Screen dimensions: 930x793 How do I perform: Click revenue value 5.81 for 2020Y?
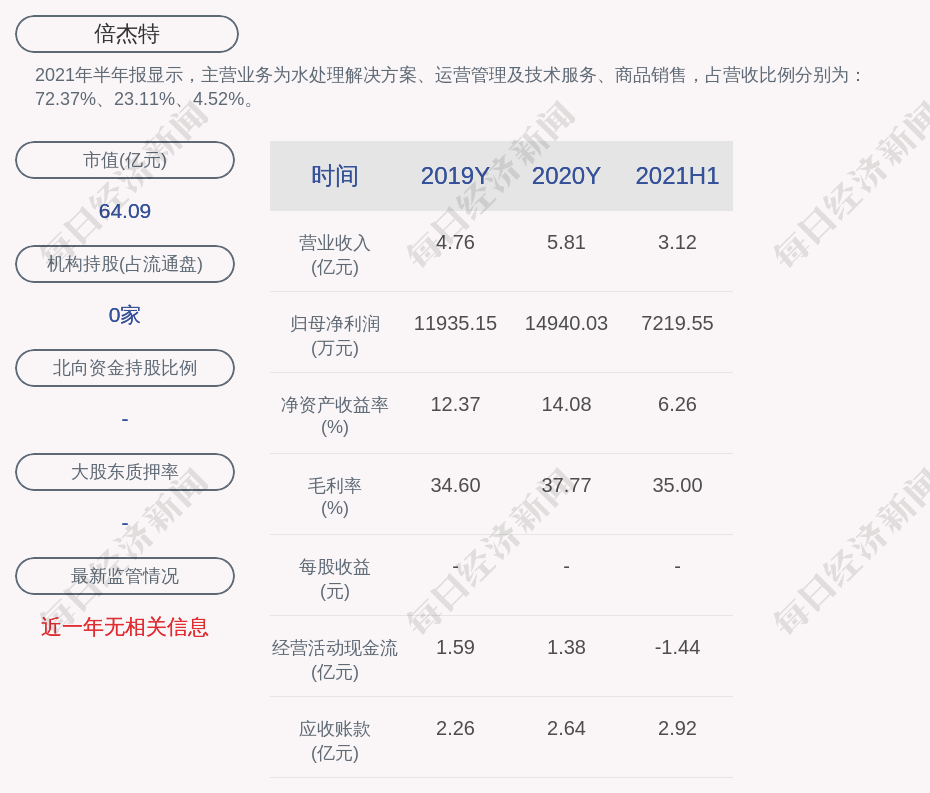[x=566, y=243]
